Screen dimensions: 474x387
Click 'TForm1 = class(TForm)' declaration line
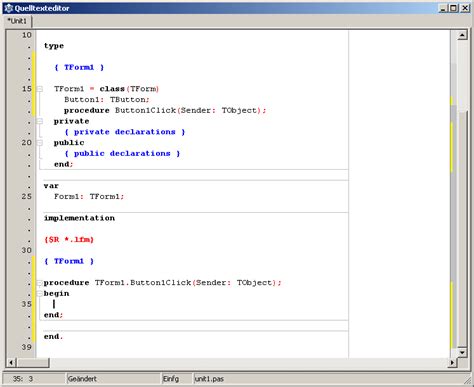[x=106, y=89]
